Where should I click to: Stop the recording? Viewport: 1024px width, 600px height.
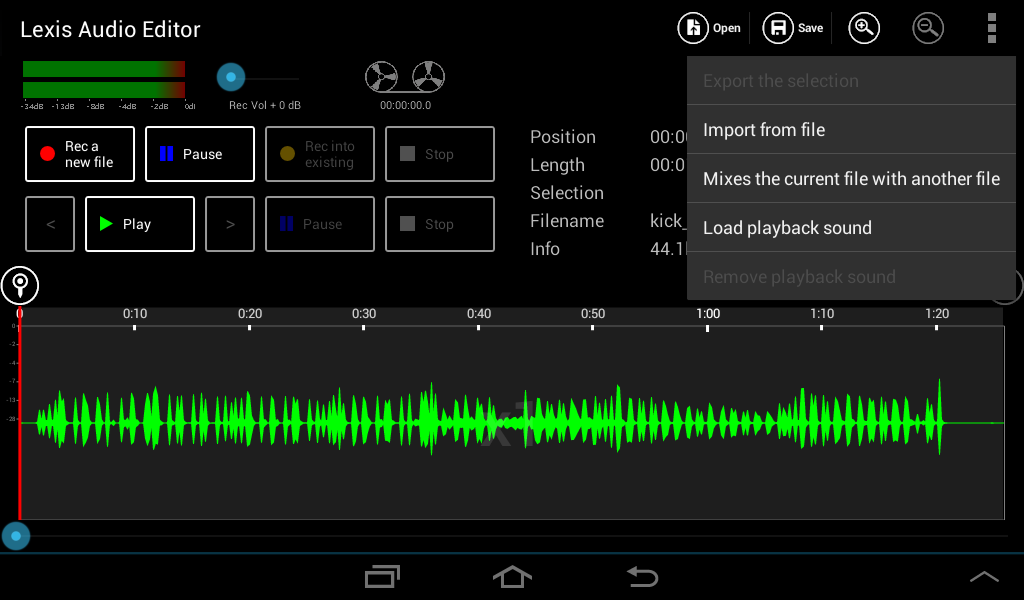440,154
